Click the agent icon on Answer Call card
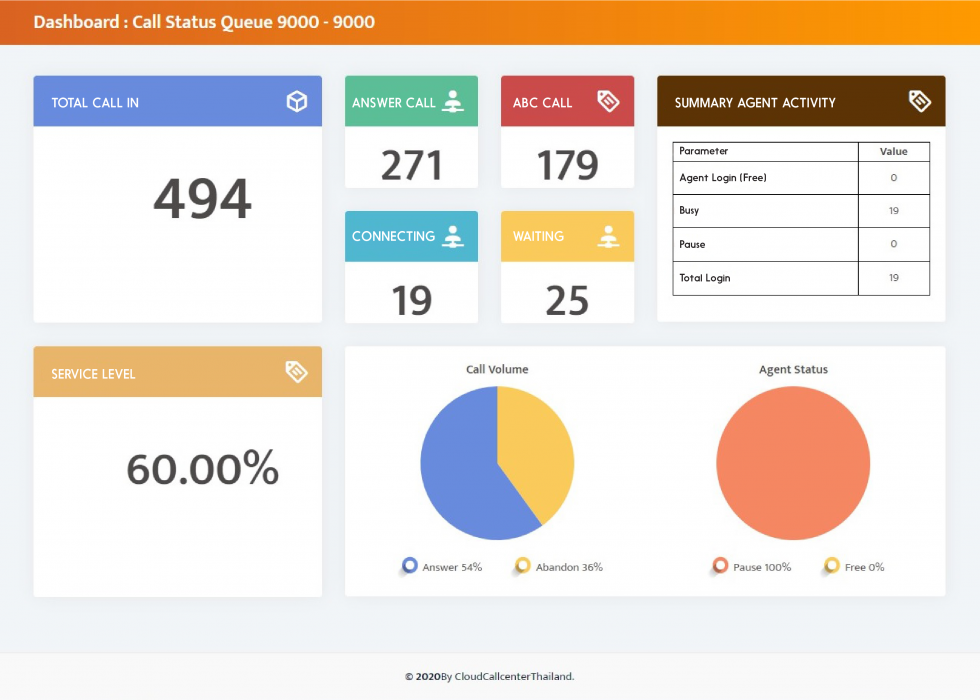This screenshot has height=700, width=980. pos(453,101)
